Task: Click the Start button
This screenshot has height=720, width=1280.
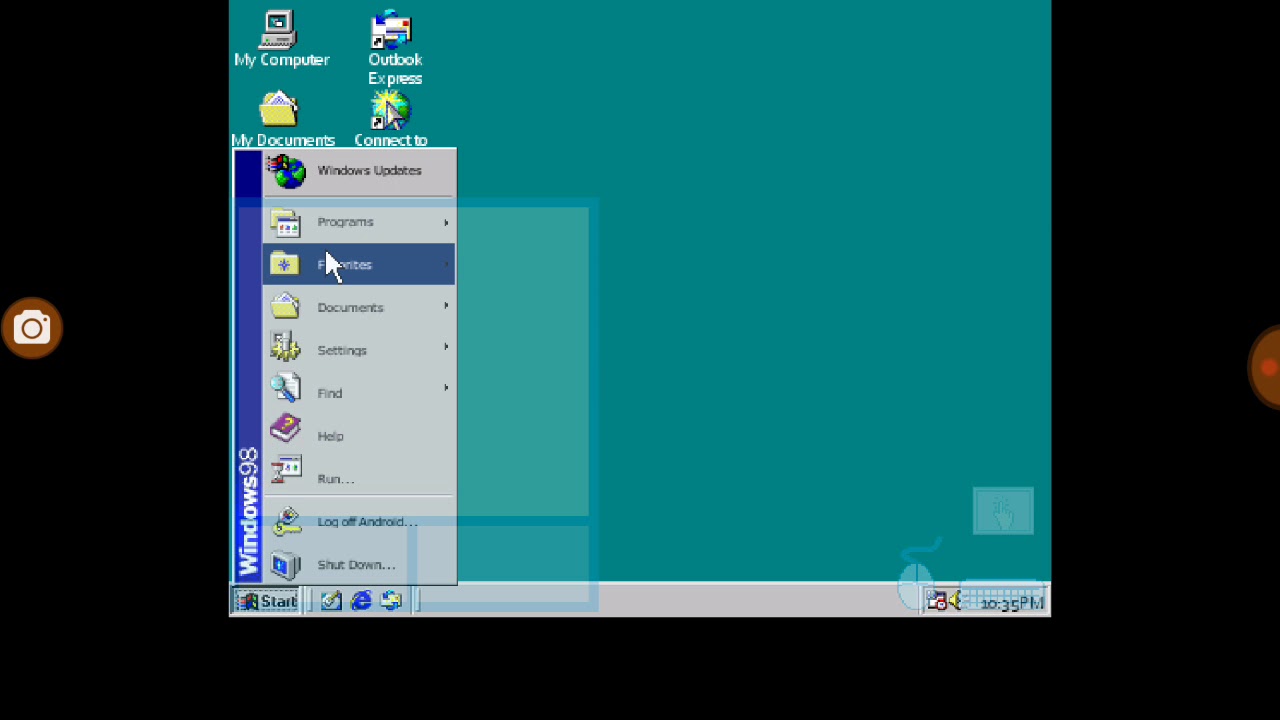Action: (x=266, y=600)
